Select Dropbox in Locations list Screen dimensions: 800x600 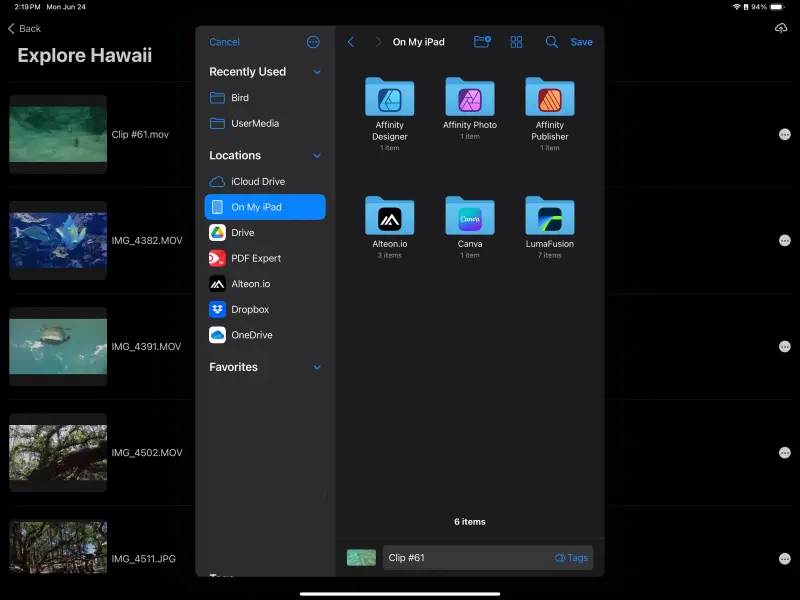(x=250, y=310)
